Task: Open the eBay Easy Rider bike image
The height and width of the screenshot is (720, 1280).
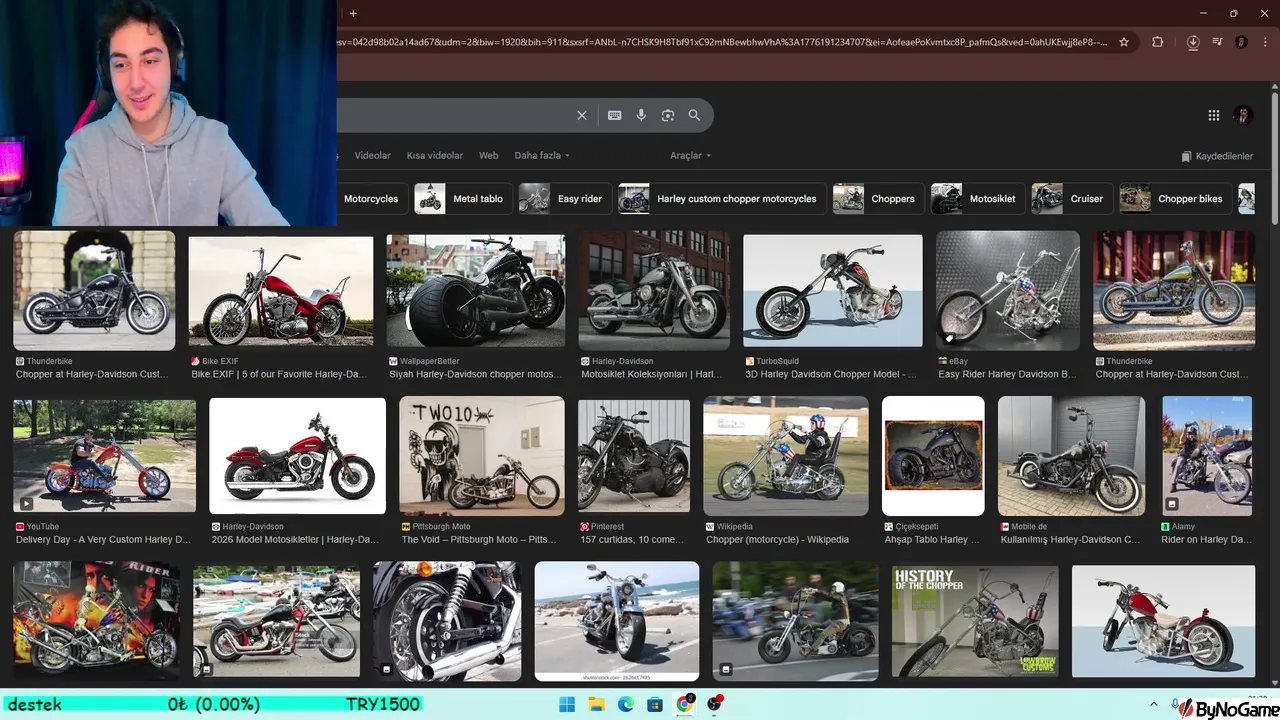Action: 1008,291
